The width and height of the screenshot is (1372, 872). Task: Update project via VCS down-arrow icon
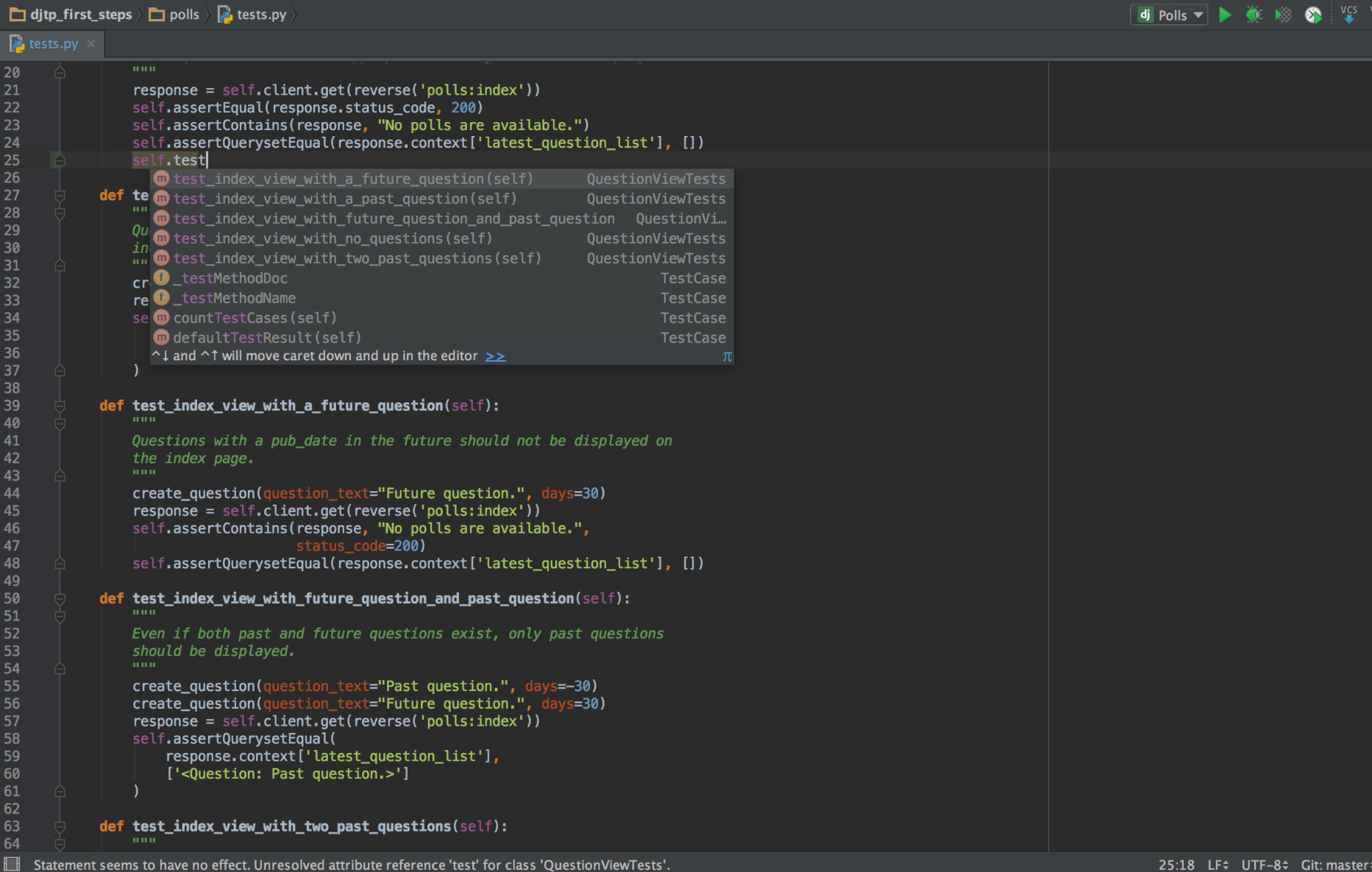click(1348, 15)
